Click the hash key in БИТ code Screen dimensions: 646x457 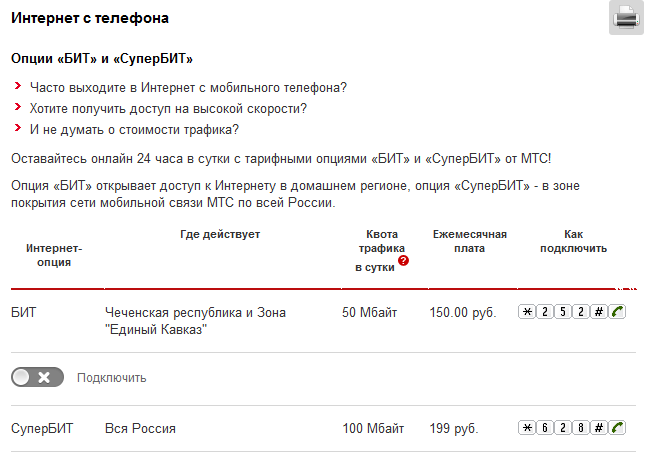coord(599,312)
